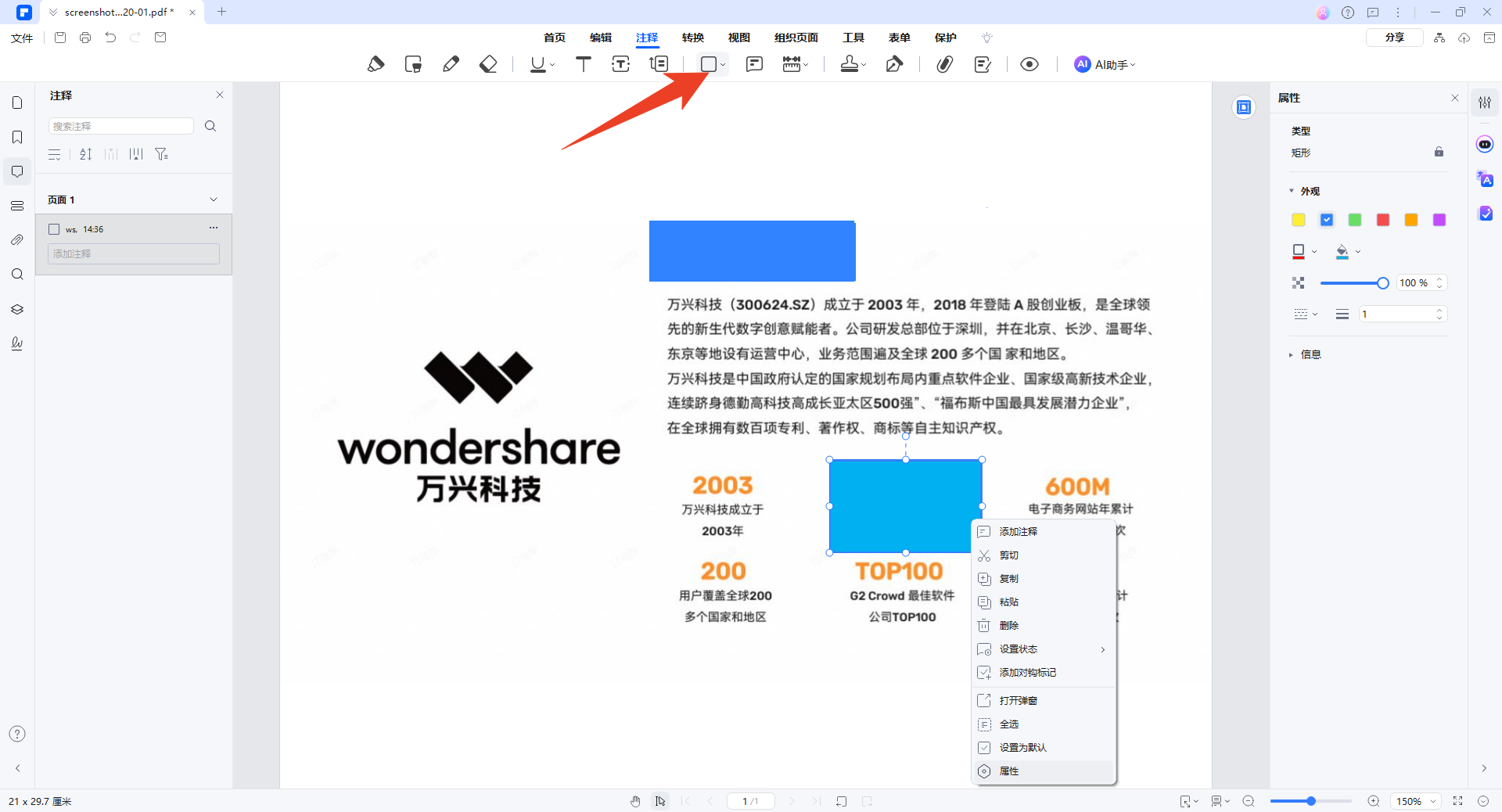Tick the ws 14:36 comment checkbox

tap(54, 229)
